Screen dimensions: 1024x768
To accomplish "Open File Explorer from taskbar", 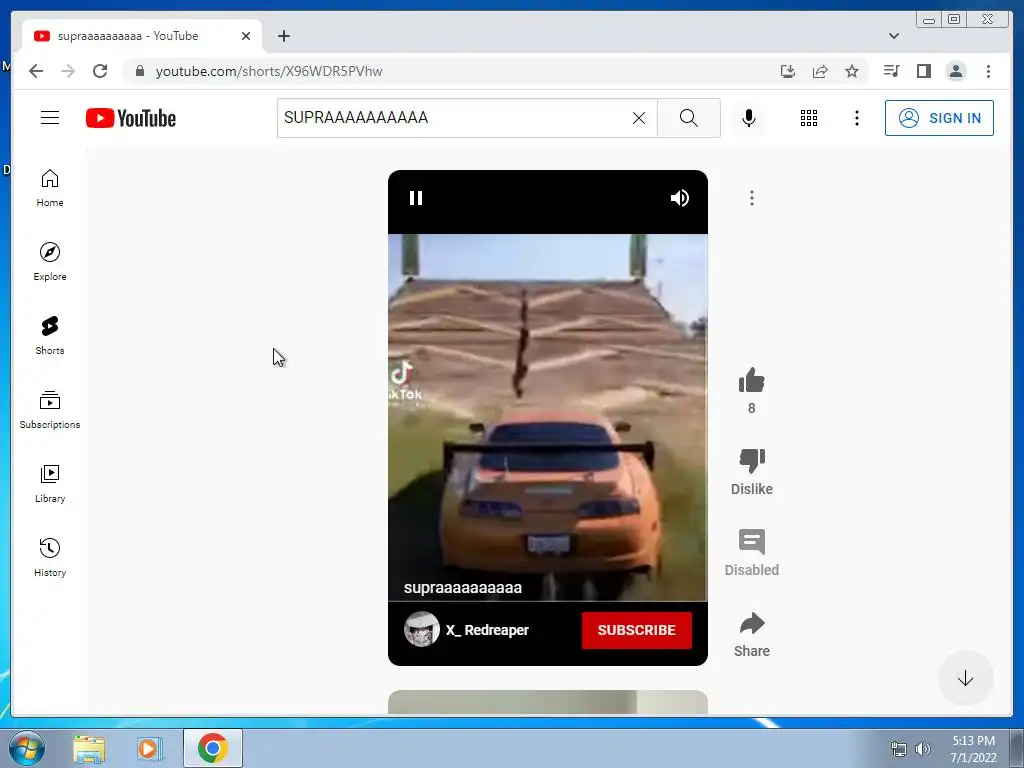I will tap(89, 748).
